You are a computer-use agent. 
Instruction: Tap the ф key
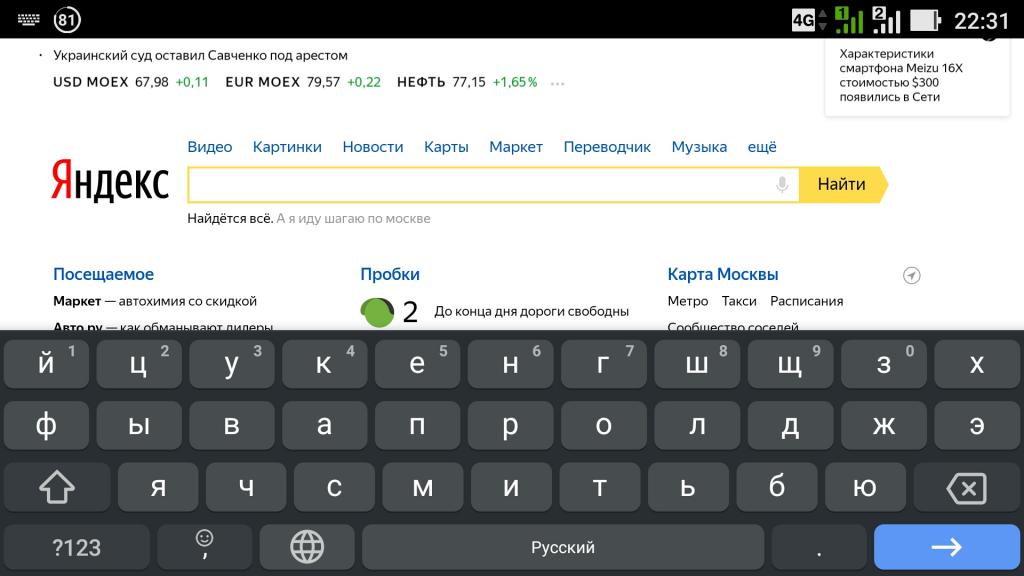[x=46, y=425]
